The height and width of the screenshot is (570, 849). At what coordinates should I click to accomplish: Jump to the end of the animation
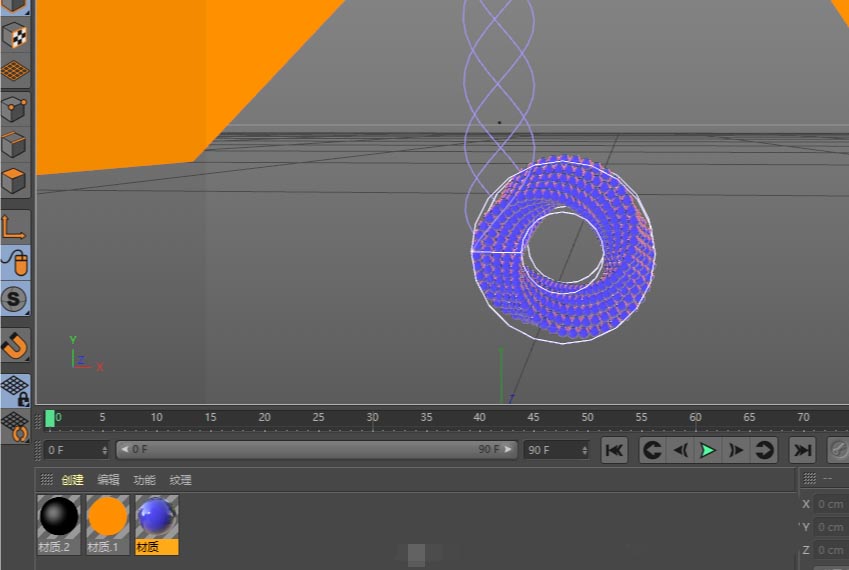click(802, 450)
